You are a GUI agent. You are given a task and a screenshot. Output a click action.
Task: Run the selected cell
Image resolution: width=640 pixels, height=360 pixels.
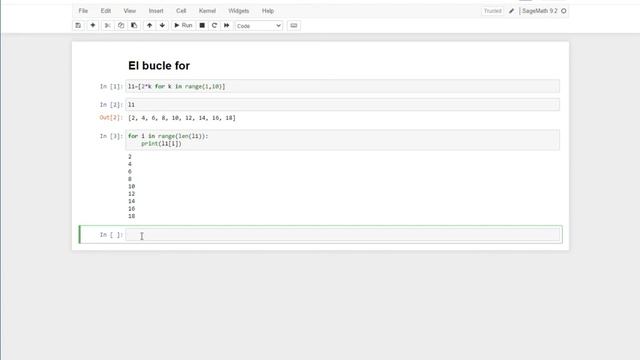pyautogui.click(x=183, y=25)
